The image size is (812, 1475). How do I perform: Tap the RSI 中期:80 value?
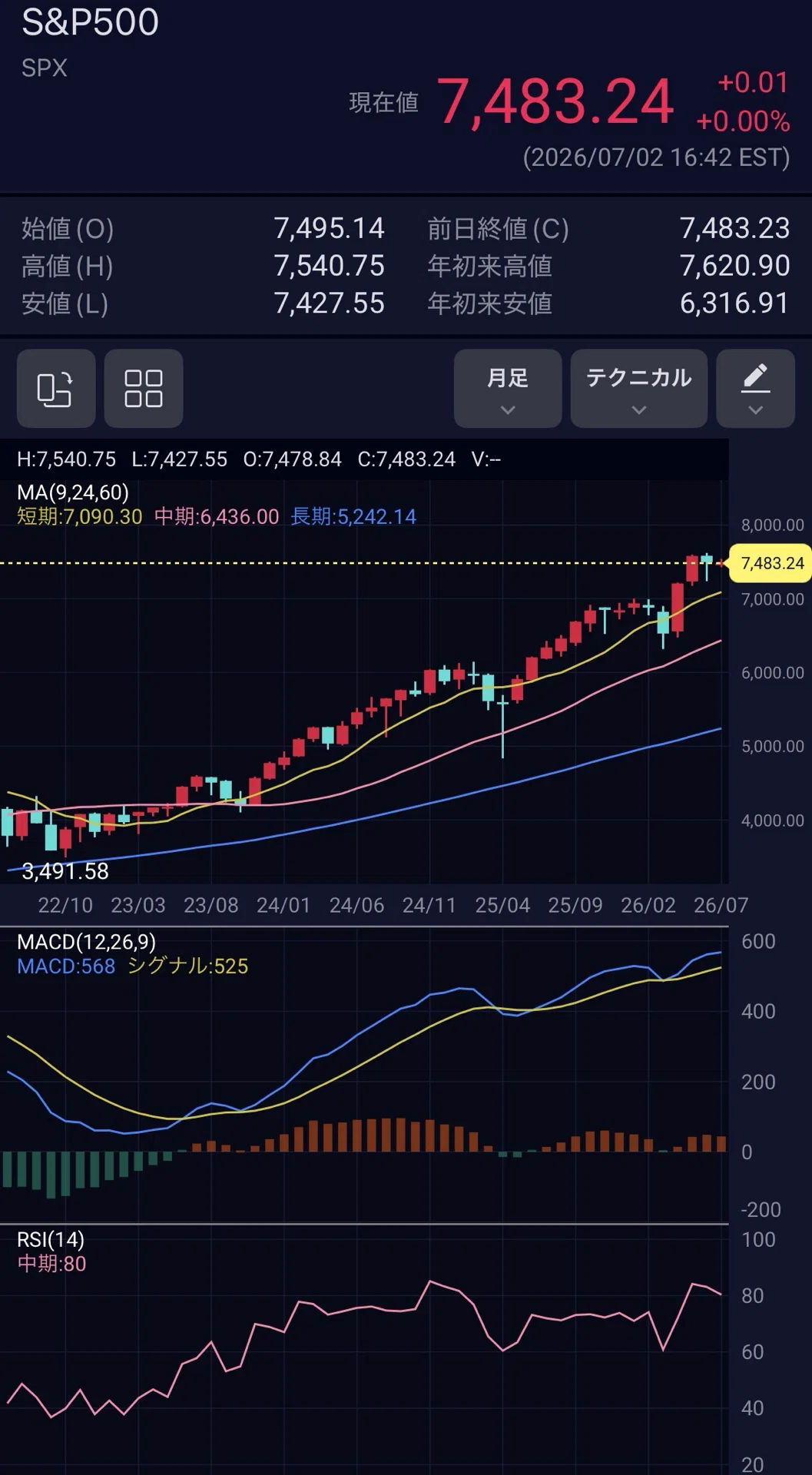click(51, 1264)
